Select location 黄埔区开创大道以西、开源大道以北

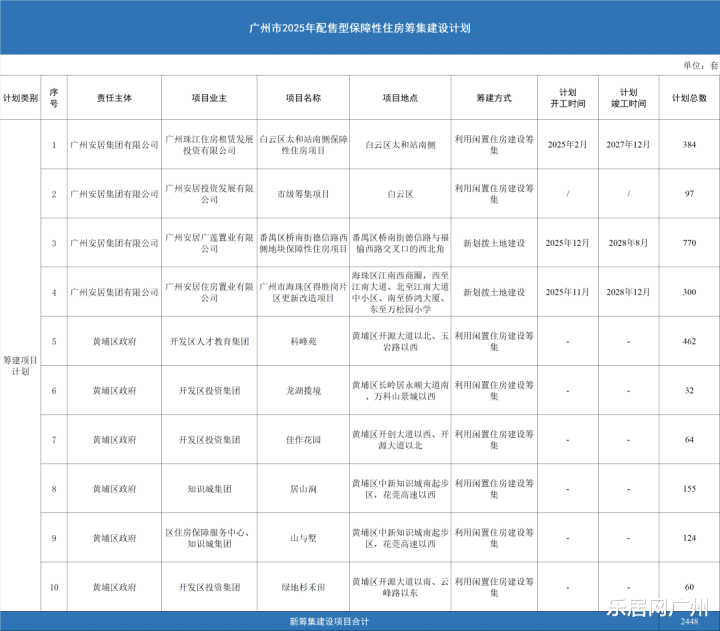400,440
